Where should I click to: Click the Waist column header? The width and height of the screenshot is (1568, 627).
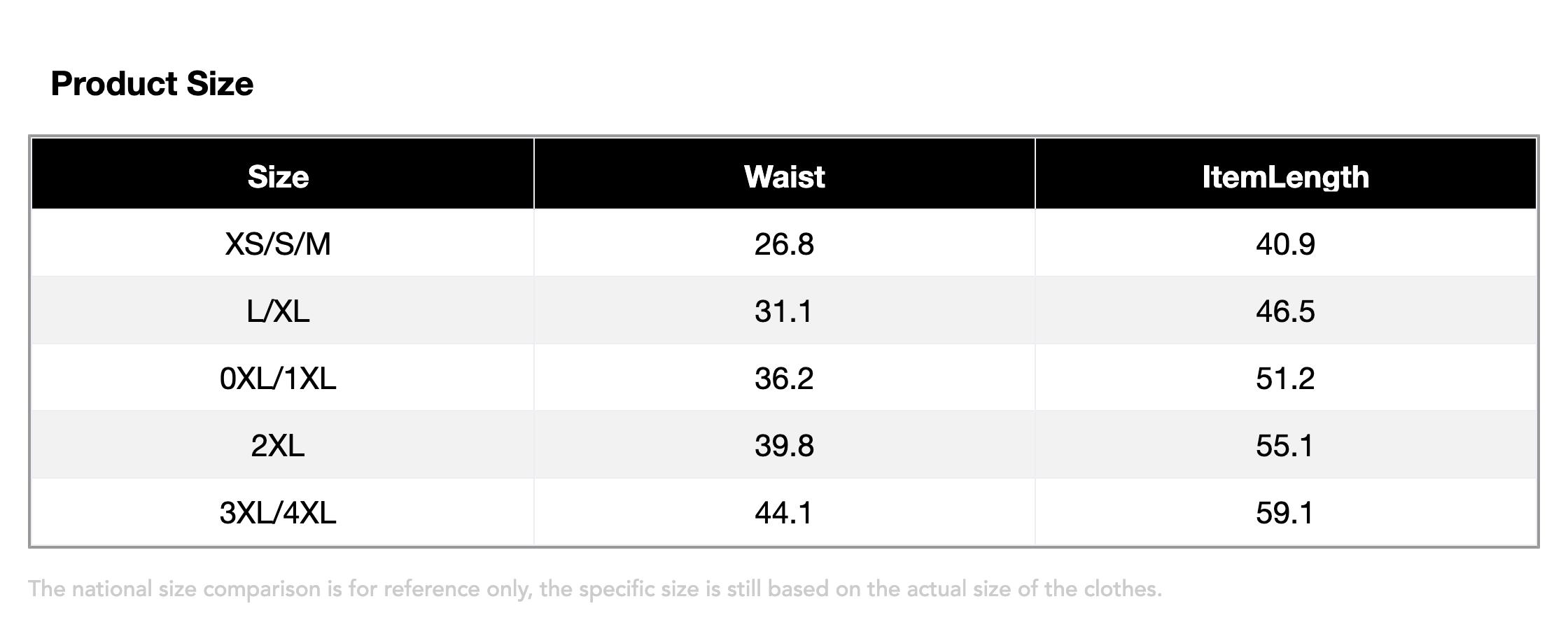(784, 176)
